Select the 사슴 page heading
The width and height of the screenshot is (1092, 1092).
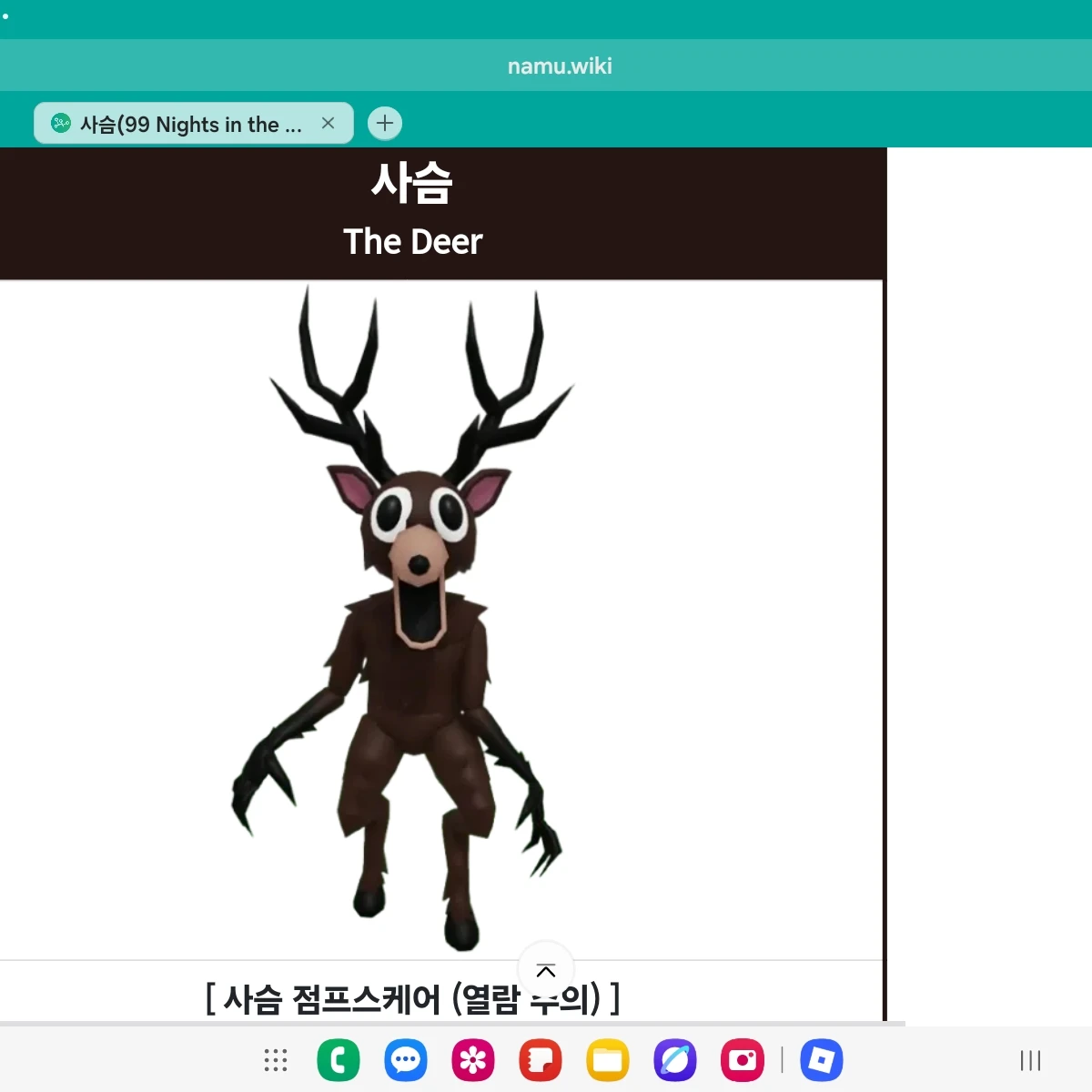413,182
